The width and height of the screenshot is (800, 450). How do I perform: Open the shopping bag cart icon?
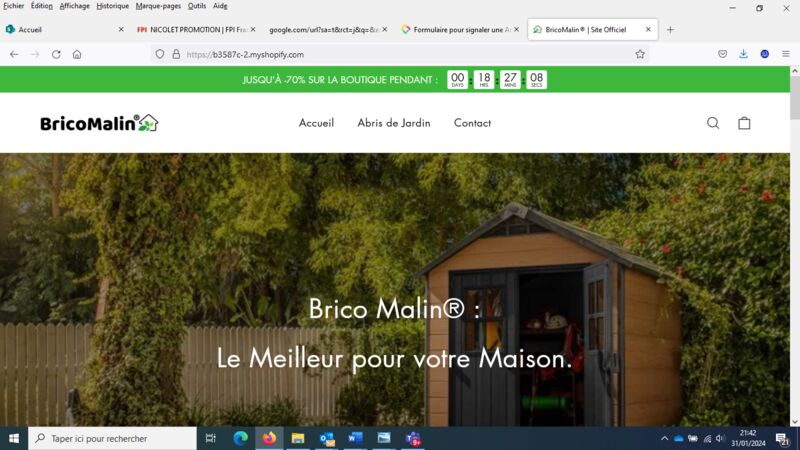(x=744, y=123)
